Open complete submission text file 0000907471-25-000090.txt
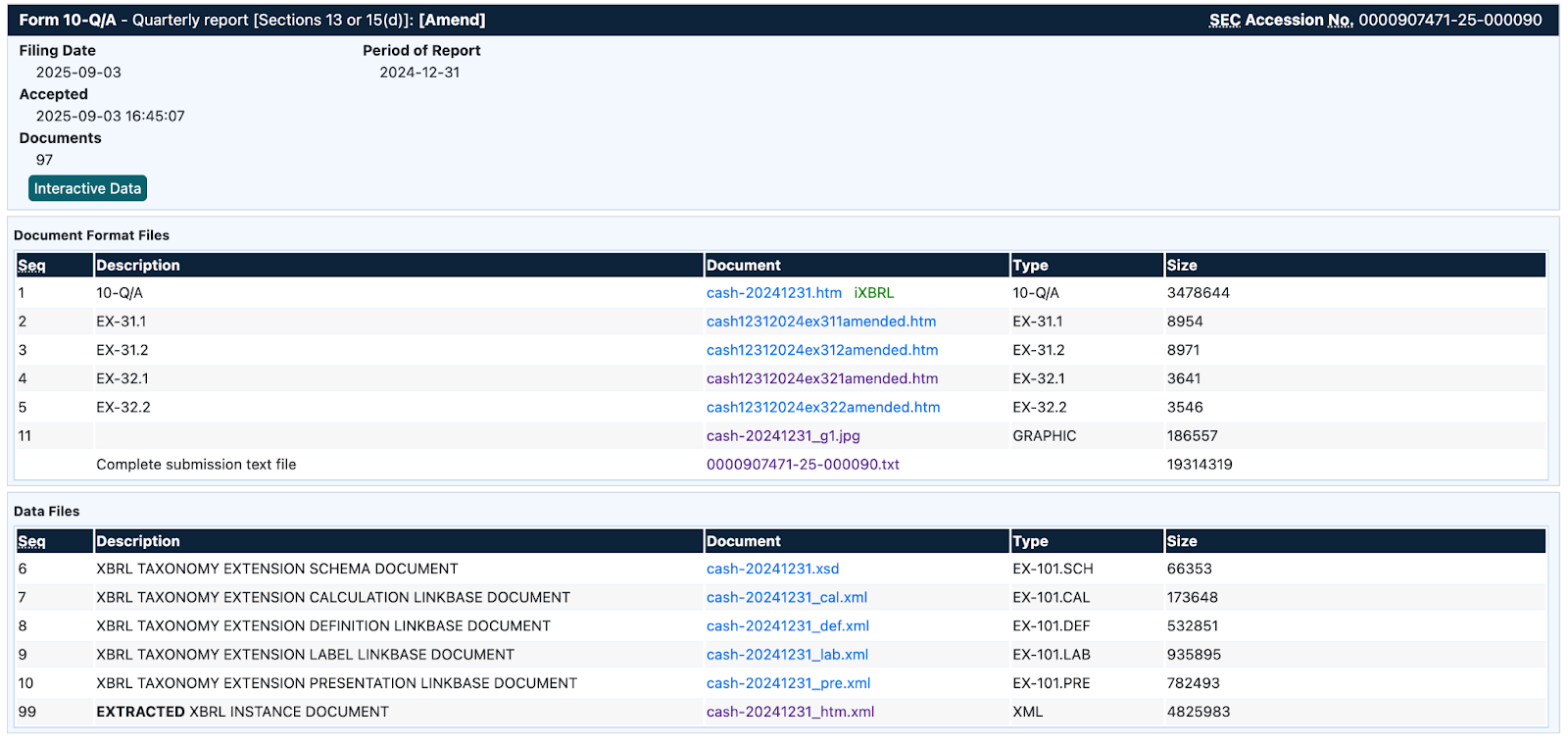1568x745 pixels. (802, 465)
